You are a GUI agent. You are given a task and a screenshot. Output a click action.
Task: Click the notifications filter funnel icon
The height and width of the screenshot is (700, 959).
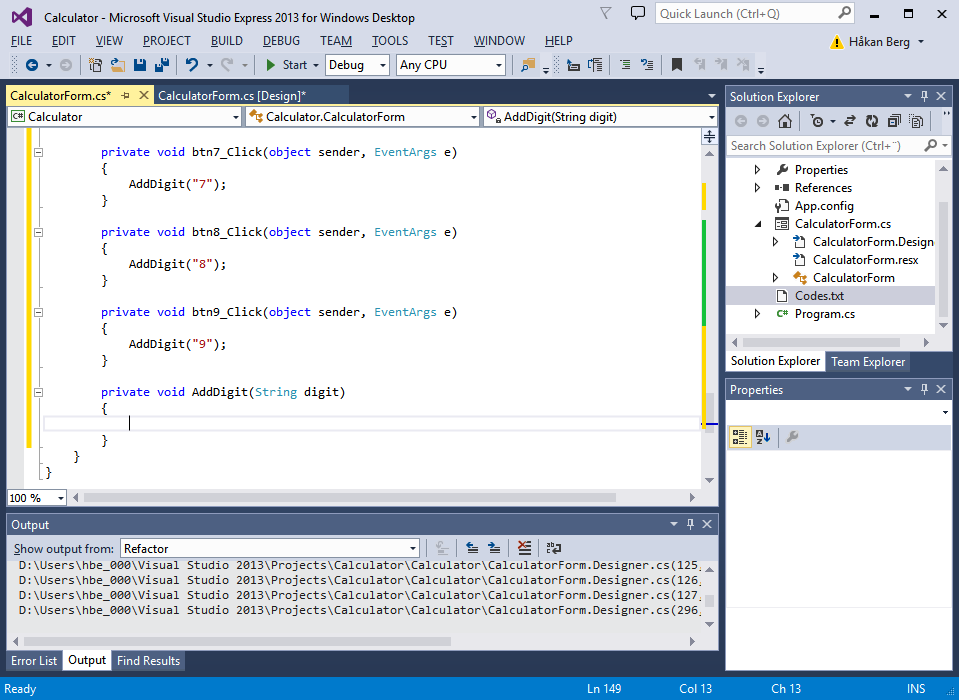tap(605, 13)
